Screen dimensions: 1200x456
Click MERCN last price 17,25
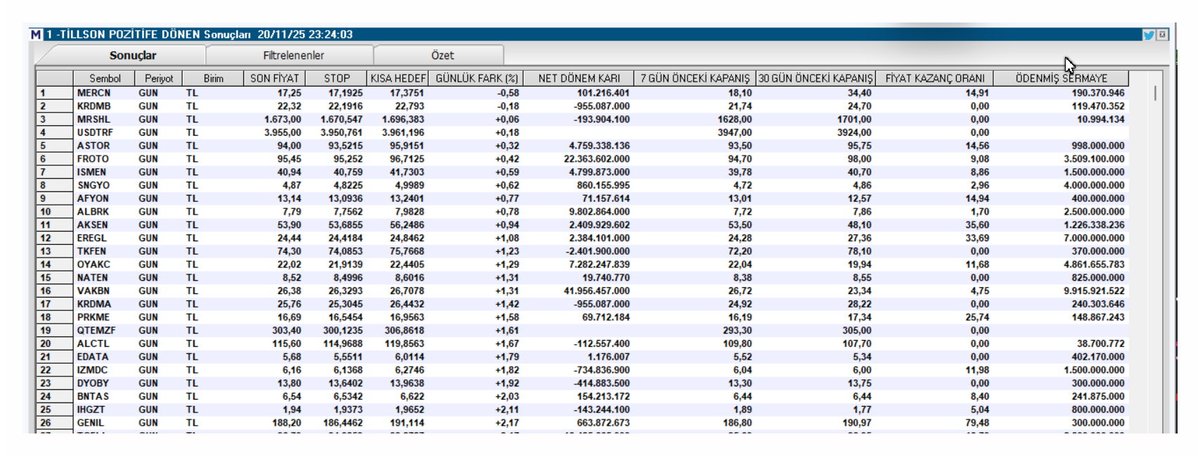click(x=289, y=92)
